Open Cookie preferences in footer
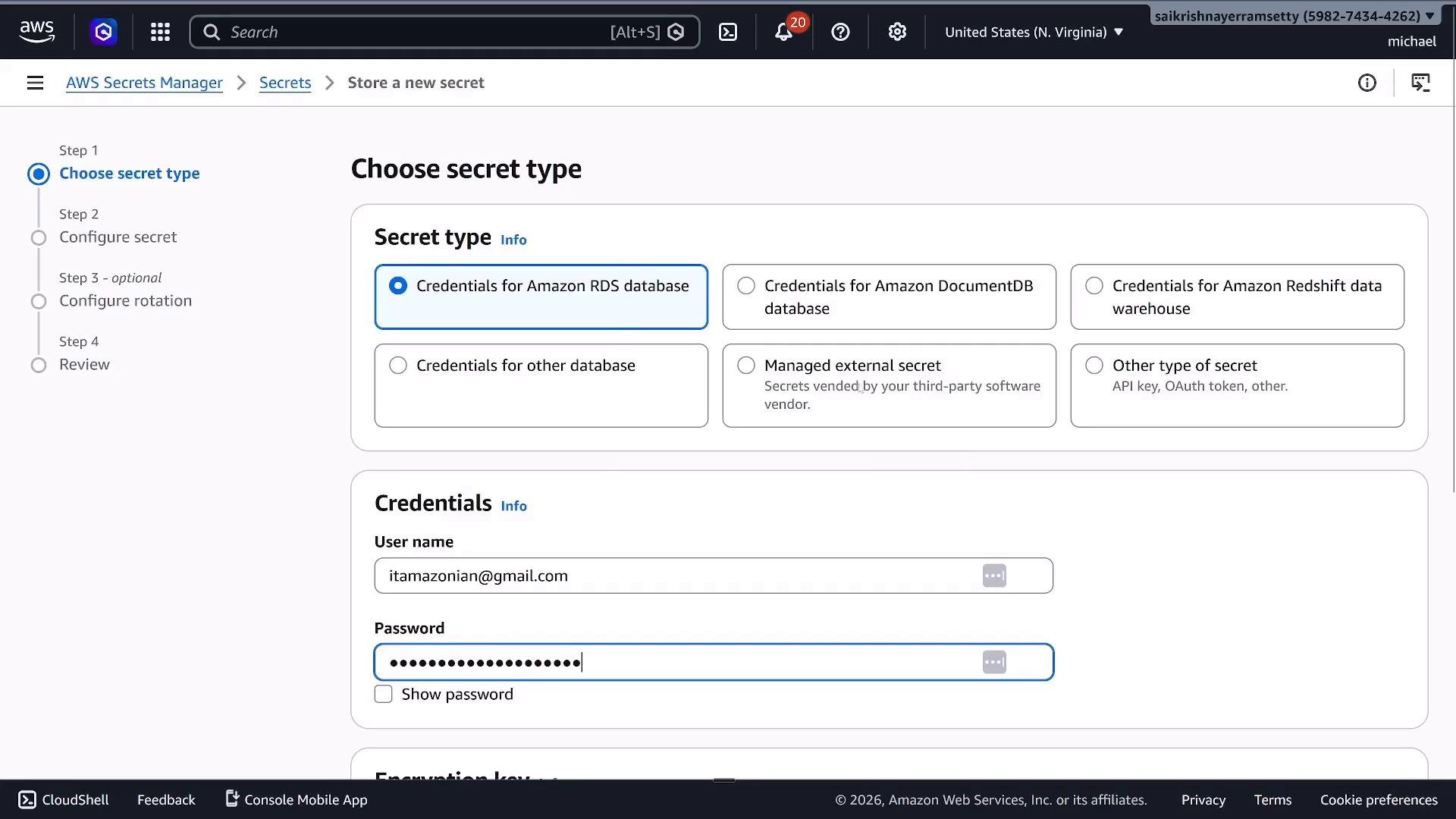 pyautogui.click(x=1379, y=800)
